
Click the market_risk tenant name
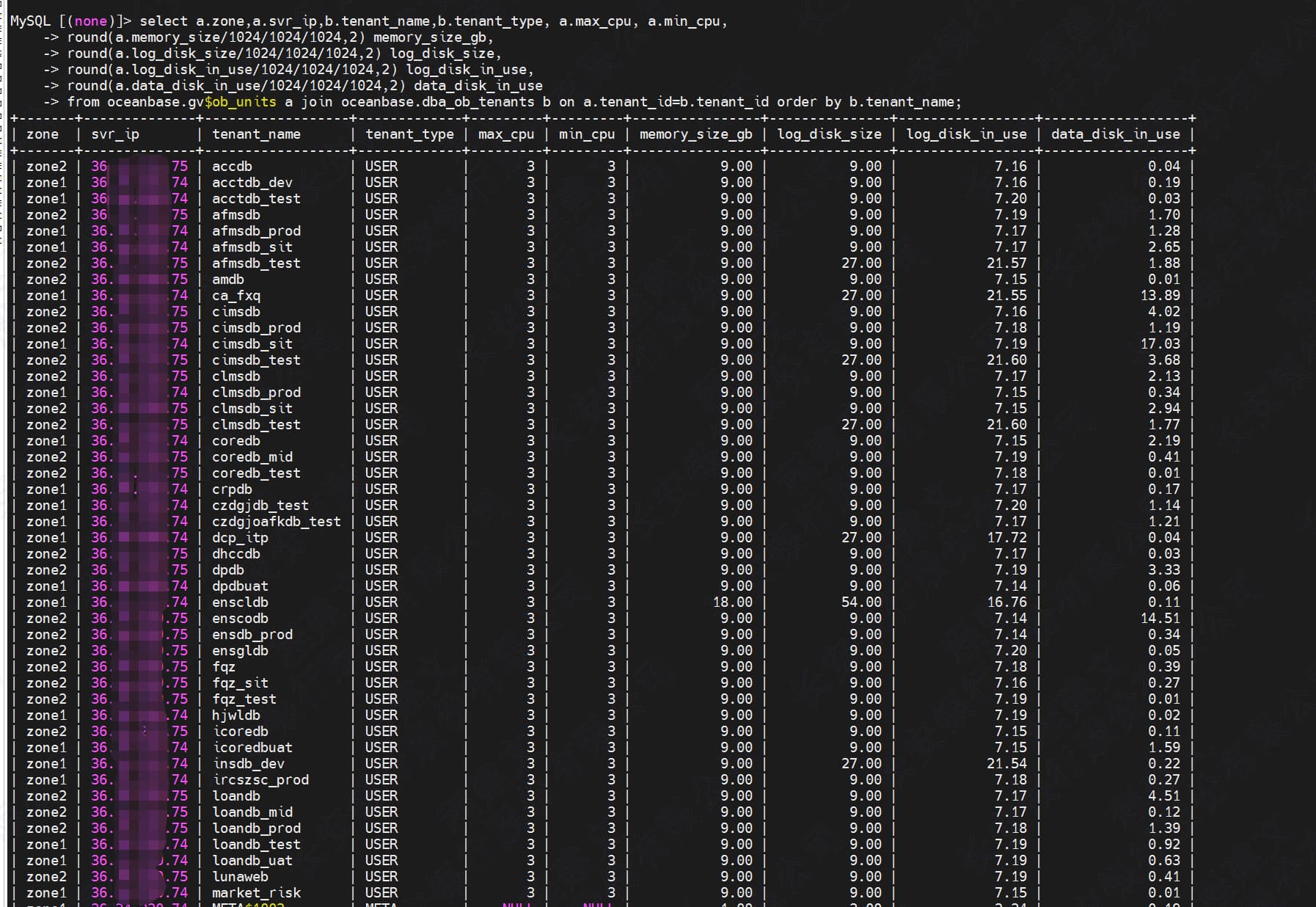[x=256, y=893]
